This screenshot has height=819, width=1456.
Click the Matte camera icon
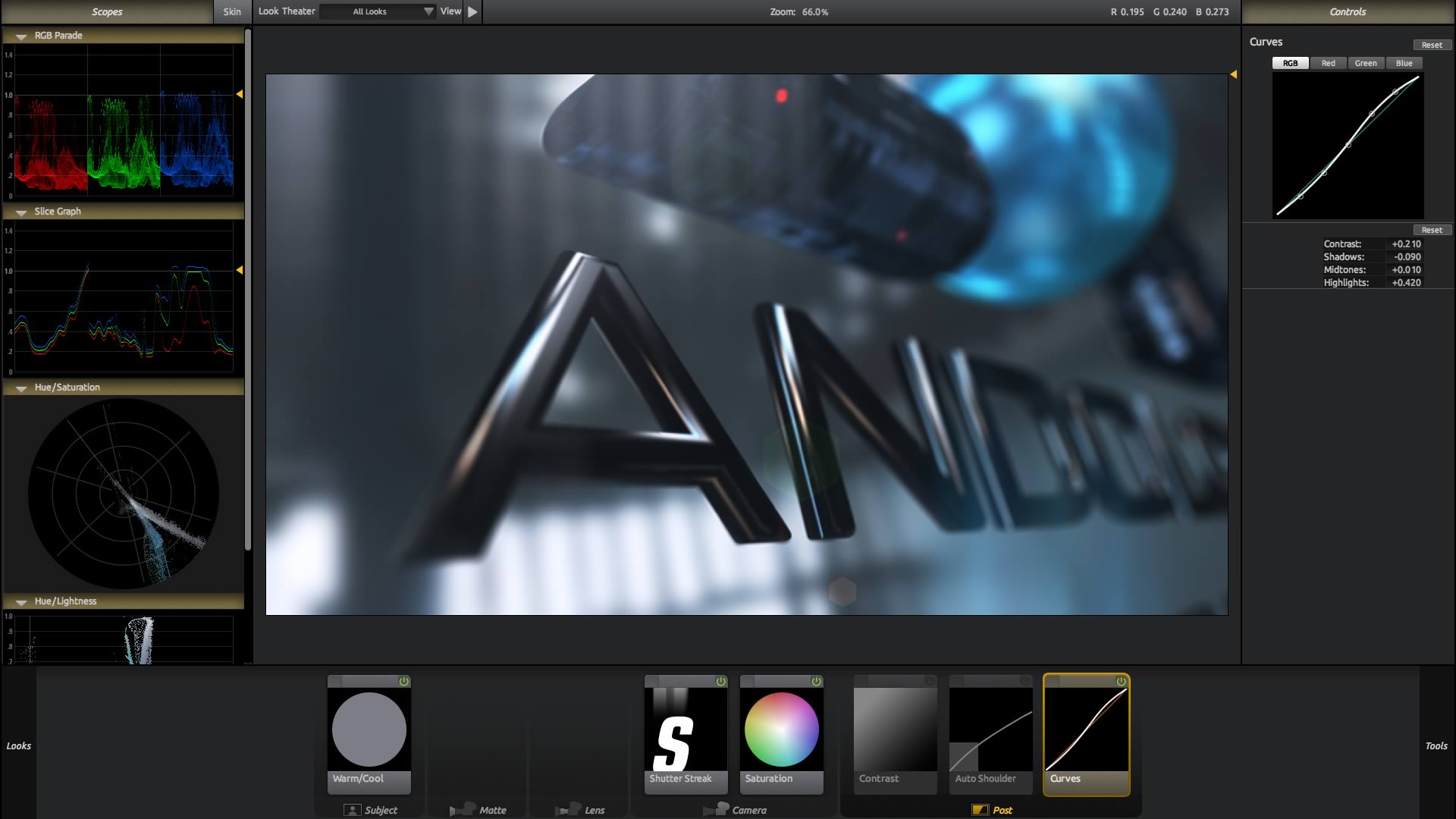tap(462, 810)
